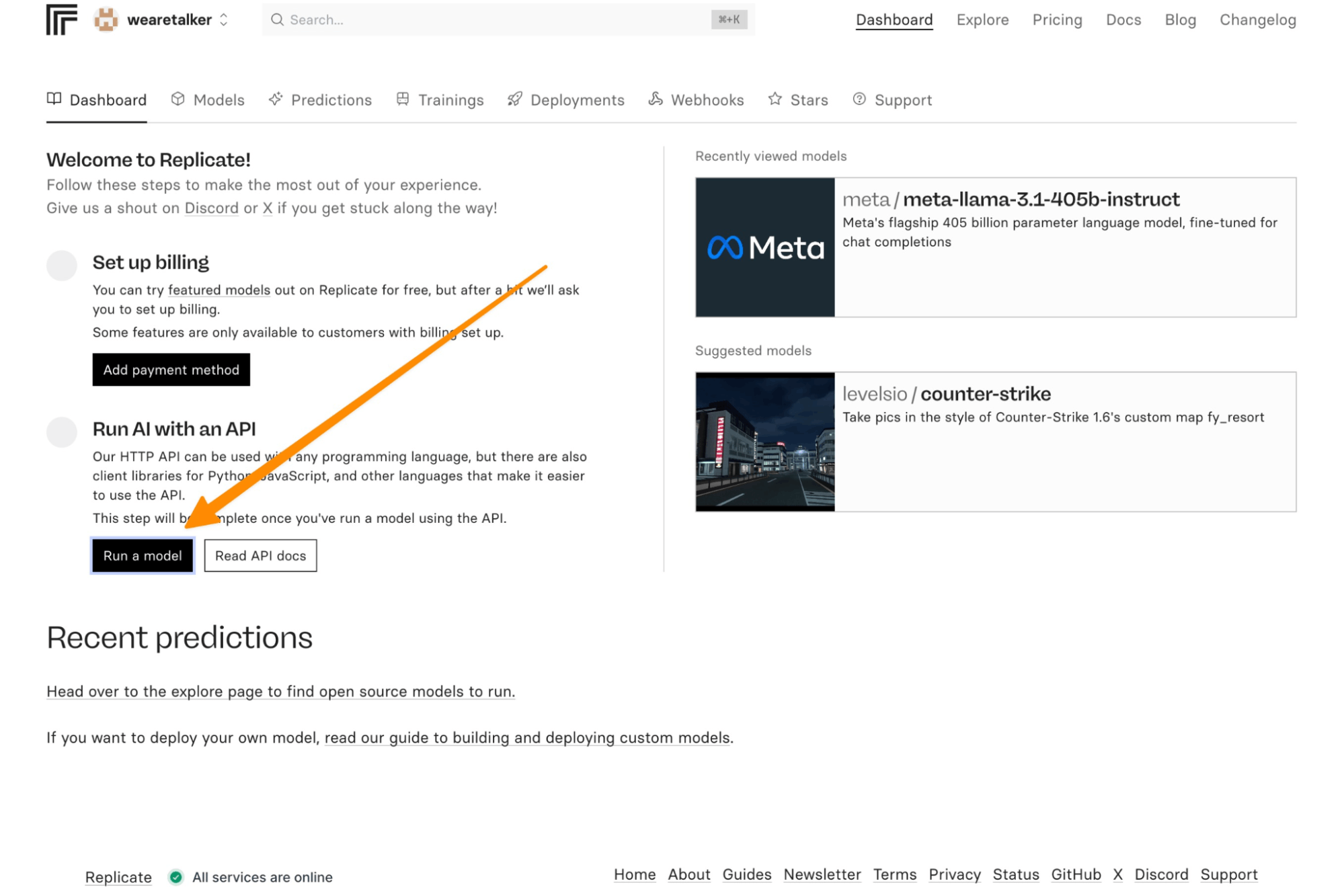Follow the featured models link
The image size is (1344, 896).
[x=219, y=290]
